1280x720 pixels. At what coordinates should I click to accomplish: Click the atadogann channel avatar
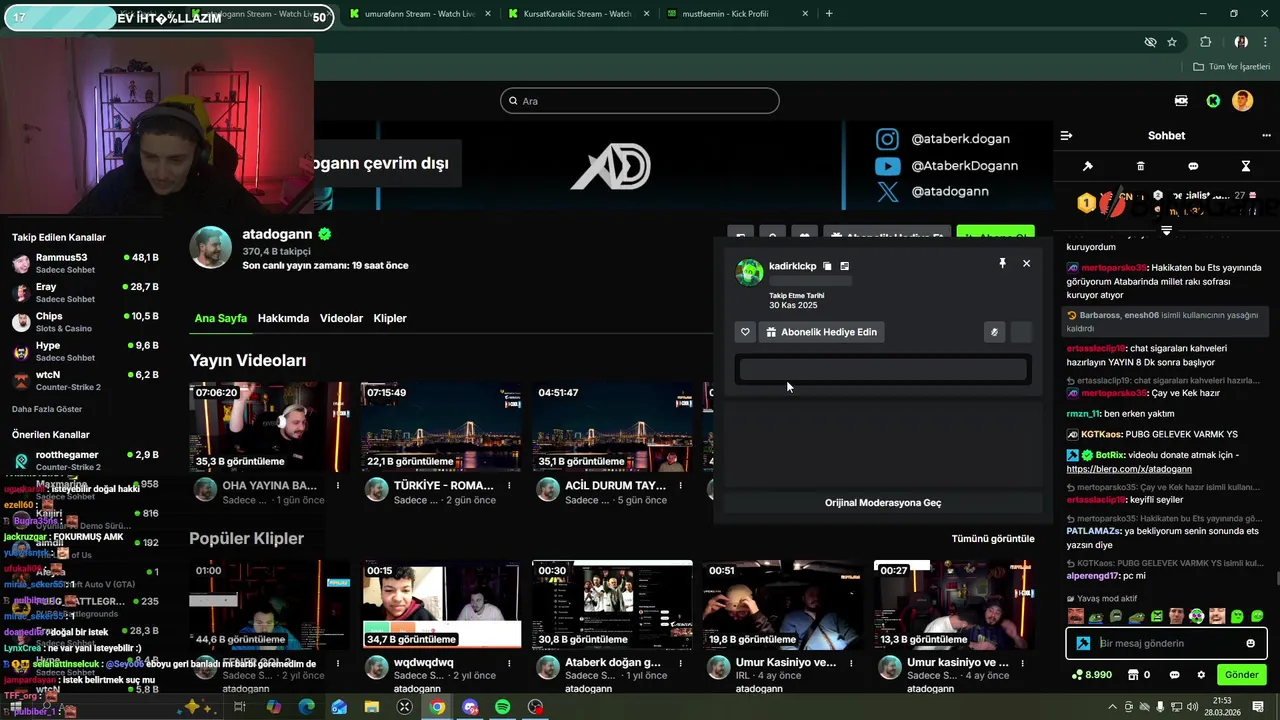(x=211, y=248)
